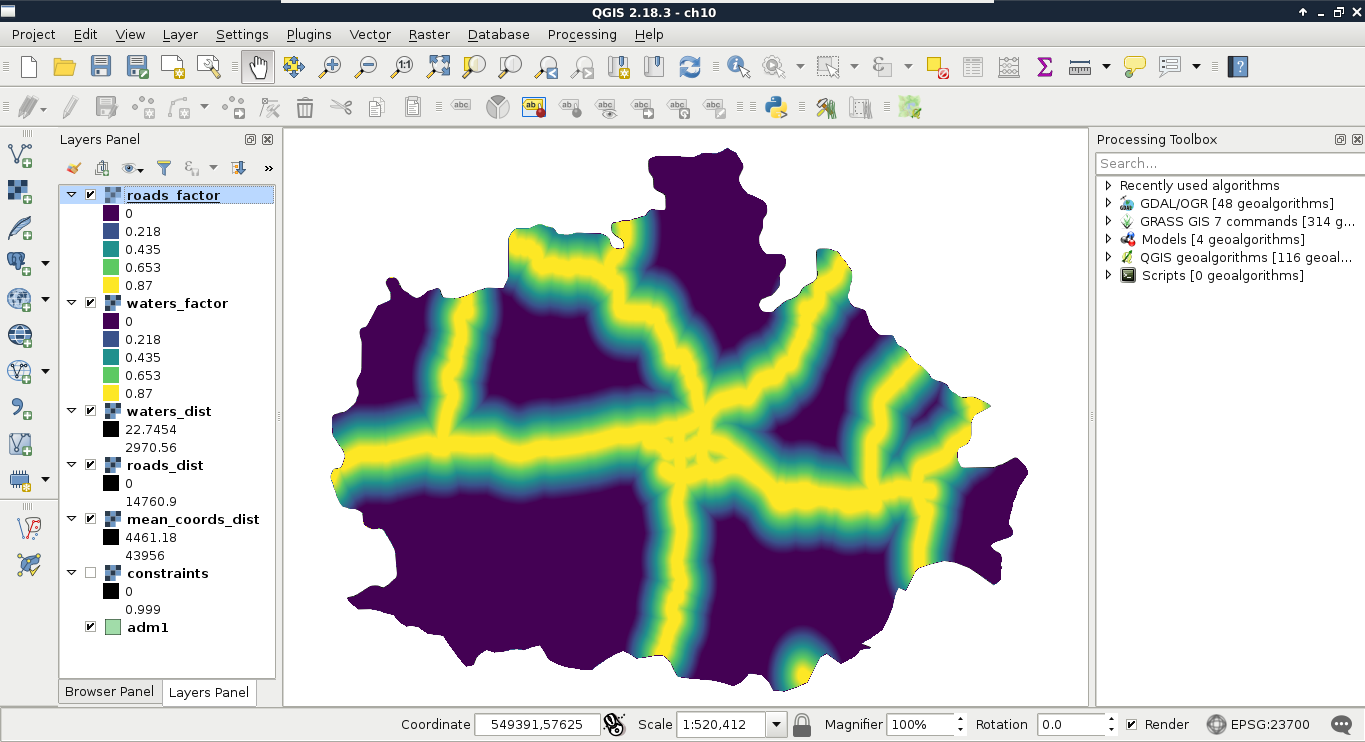This screenshot has height=742, width=1365.
Task: Open the Scale dropdown list
Action: pyautogui.click(x=776, y=725)
